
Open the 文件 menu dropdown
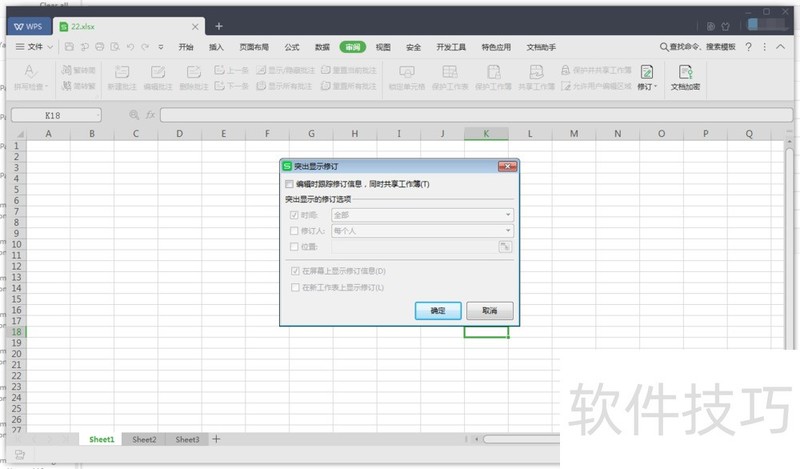point(34,47)
